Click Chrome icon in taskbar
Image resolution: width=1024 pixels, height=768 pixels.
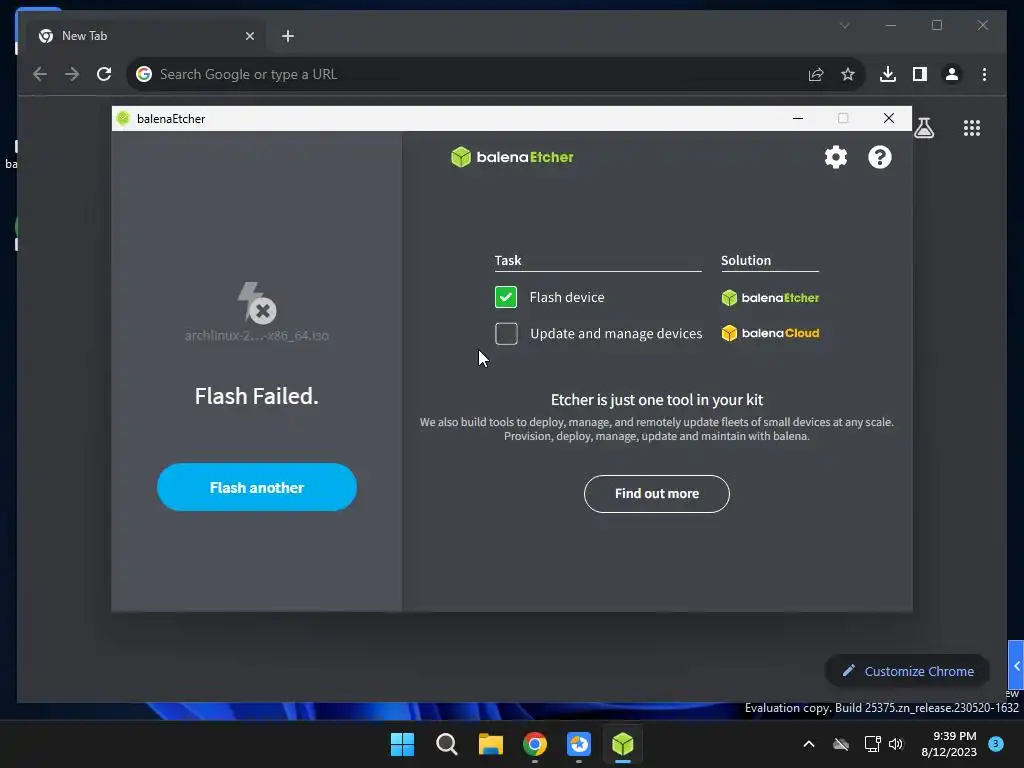tap(535, 744)
